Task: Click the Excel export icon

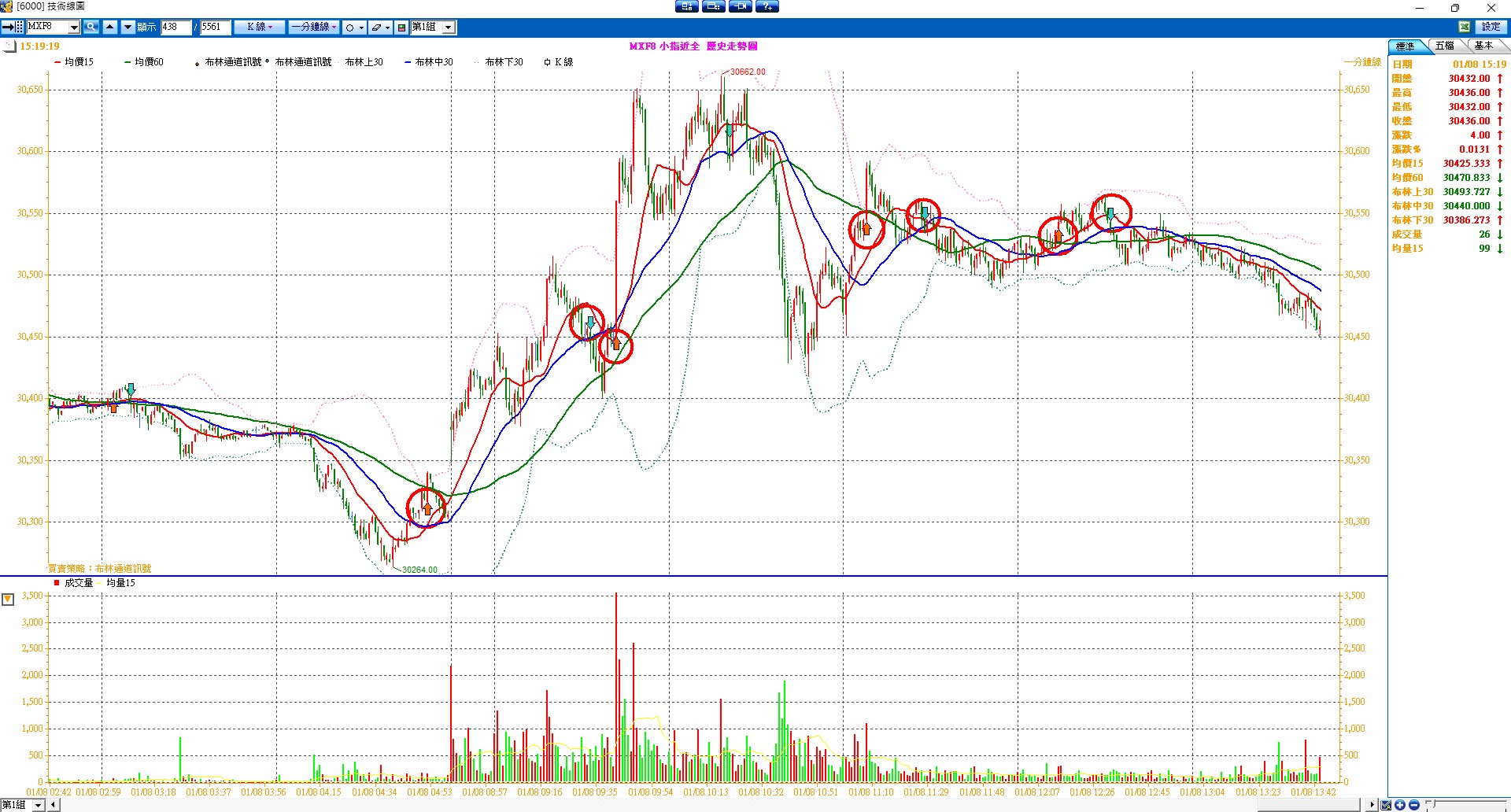Action: point(1464,27)
